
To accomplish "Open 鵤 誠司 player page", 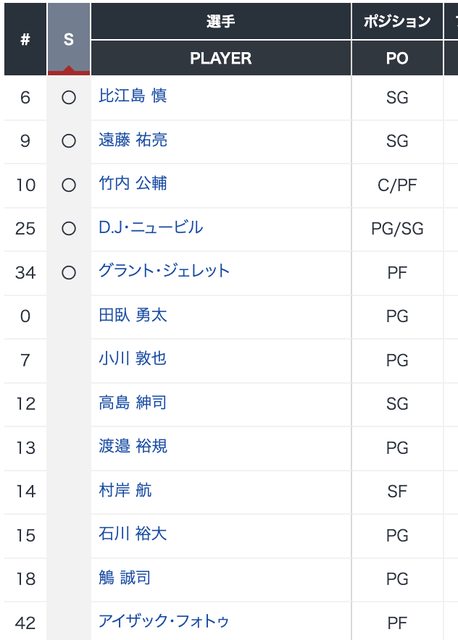I will coord(125,578).
